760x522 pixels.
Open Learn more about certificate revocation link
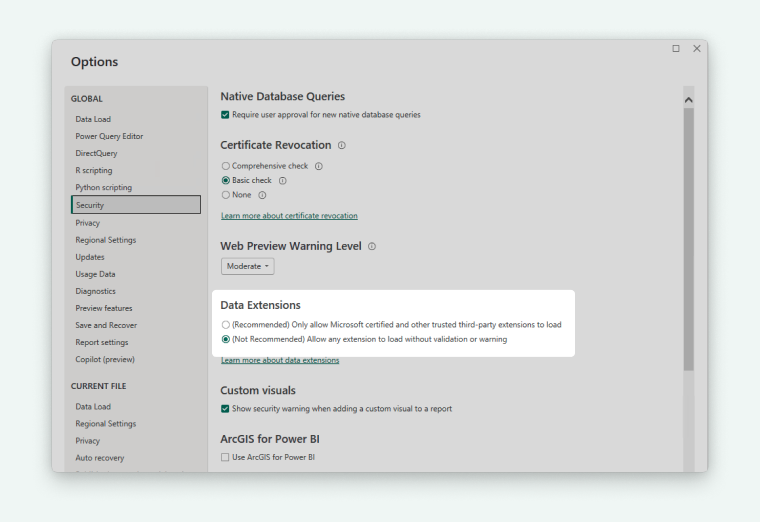pyautogui.click(x=289, y=216)
